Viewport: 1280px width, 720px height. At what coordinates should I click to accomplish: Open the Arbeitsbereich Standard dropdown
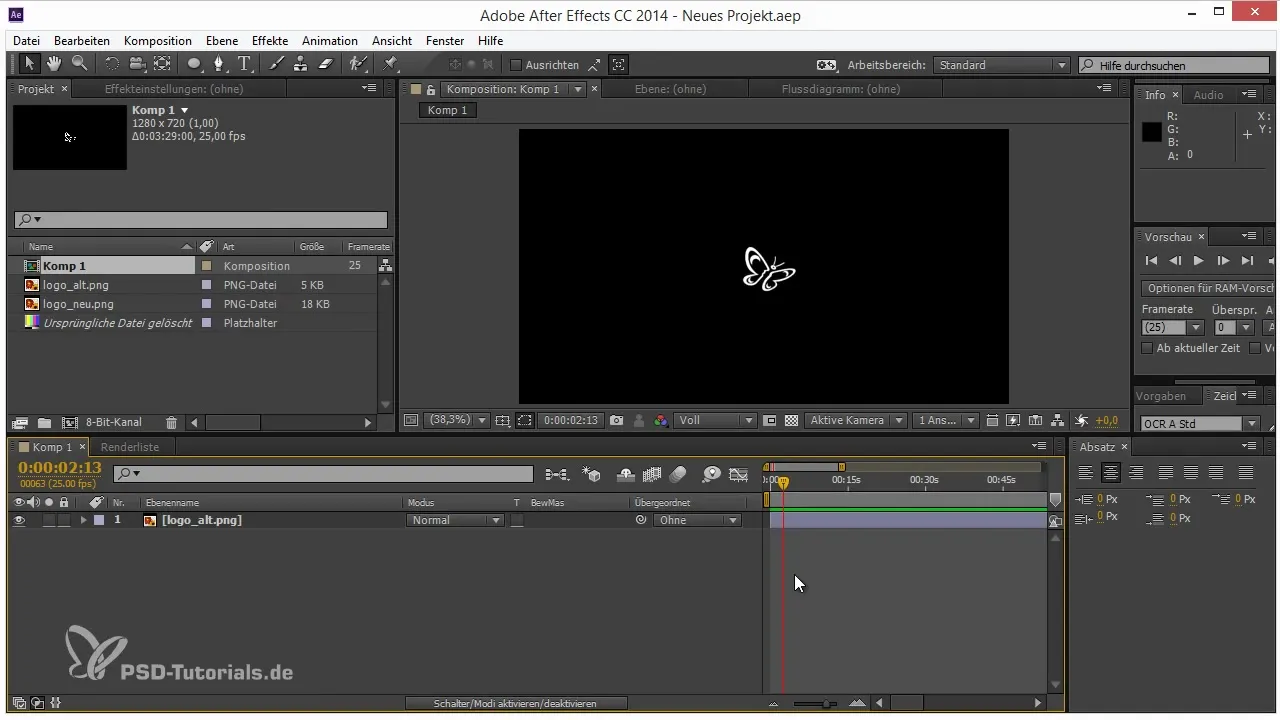[x=1002, y=65]
